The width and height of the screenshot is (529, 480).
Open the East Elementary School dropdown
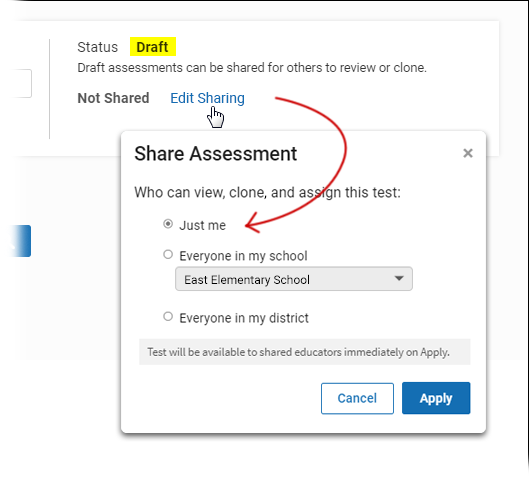point(294,279)
